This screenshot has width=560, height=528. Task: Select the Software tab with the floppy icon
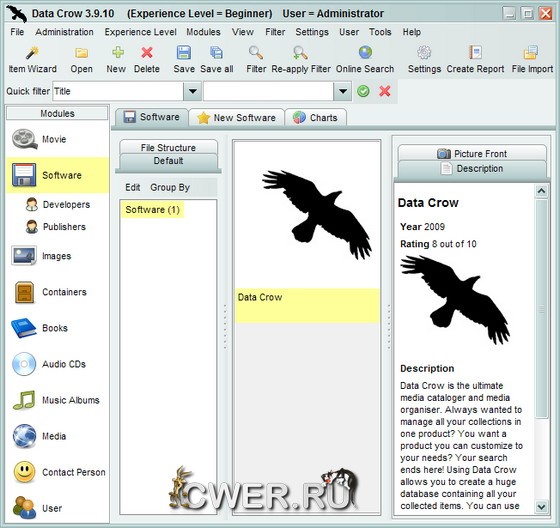pos(151,117)
